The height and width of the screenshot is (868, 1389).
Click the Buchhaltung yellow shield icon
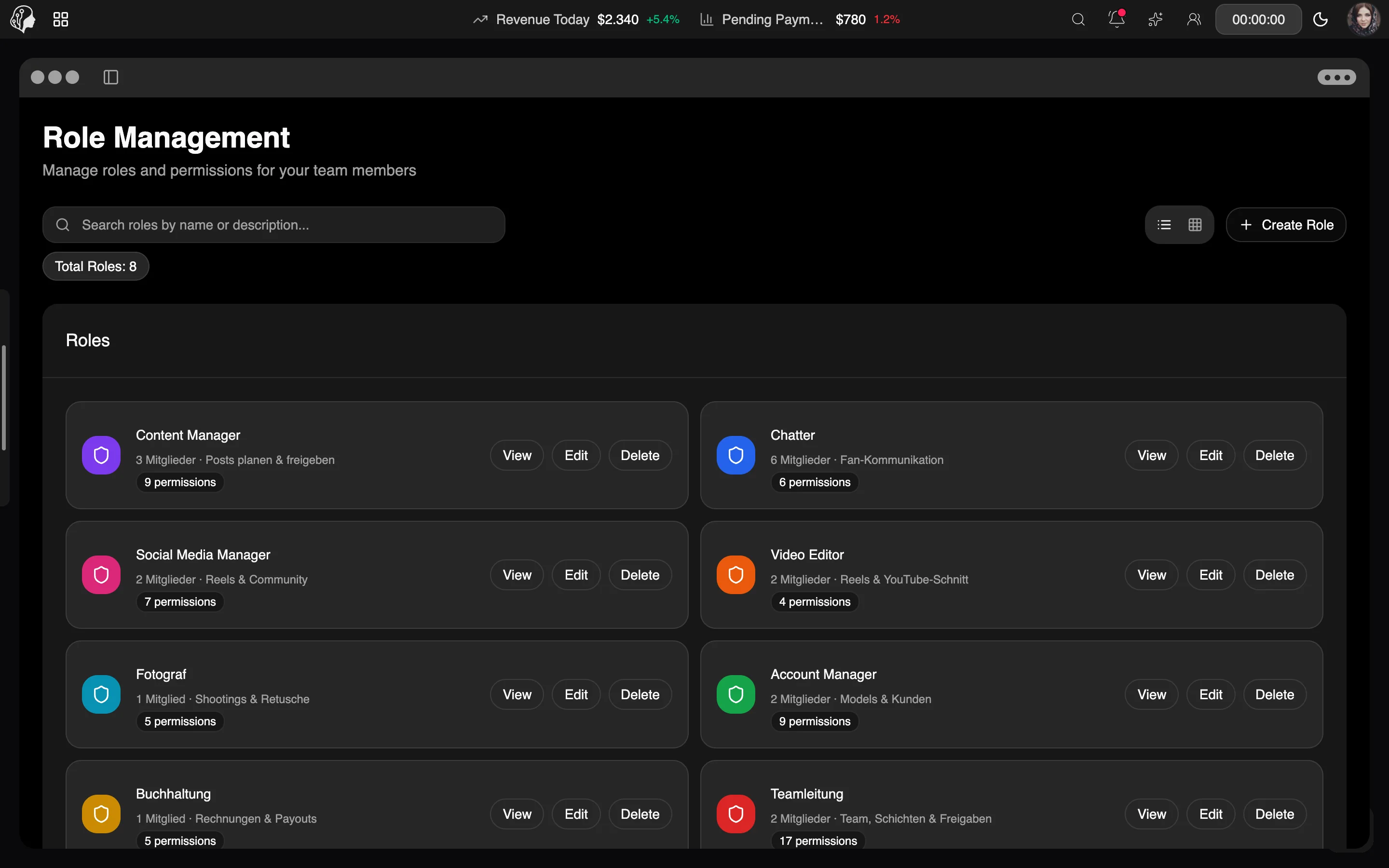(101, 814)
